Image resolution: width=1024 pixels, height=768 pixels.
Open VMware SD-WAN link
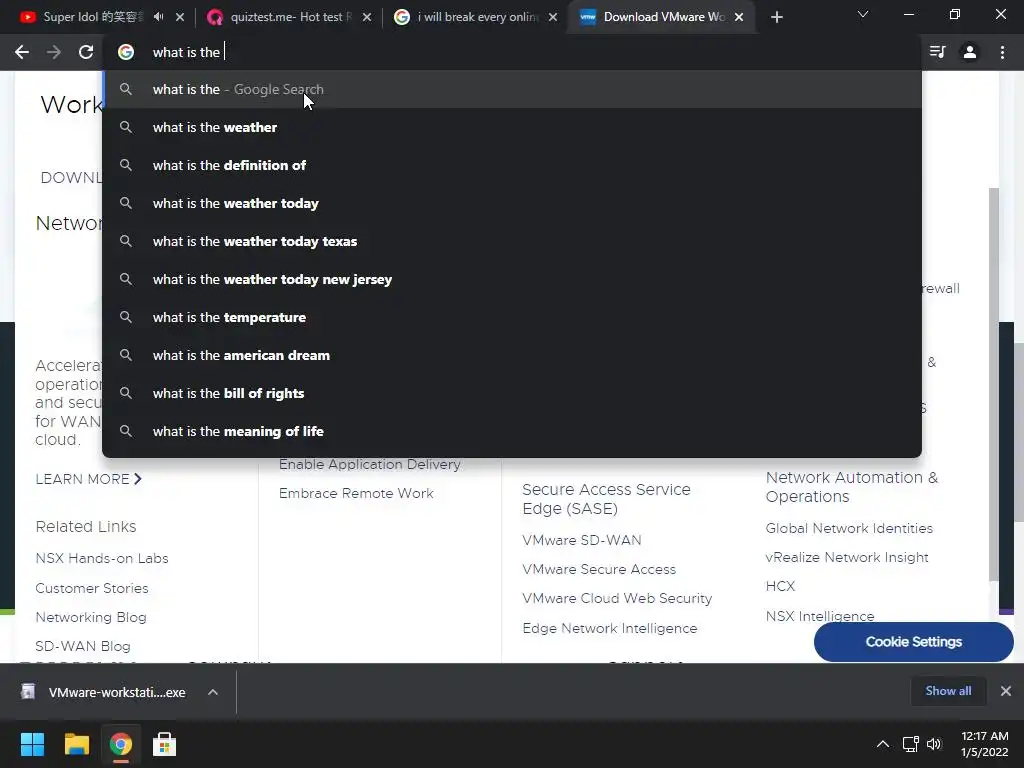point(582,540)
